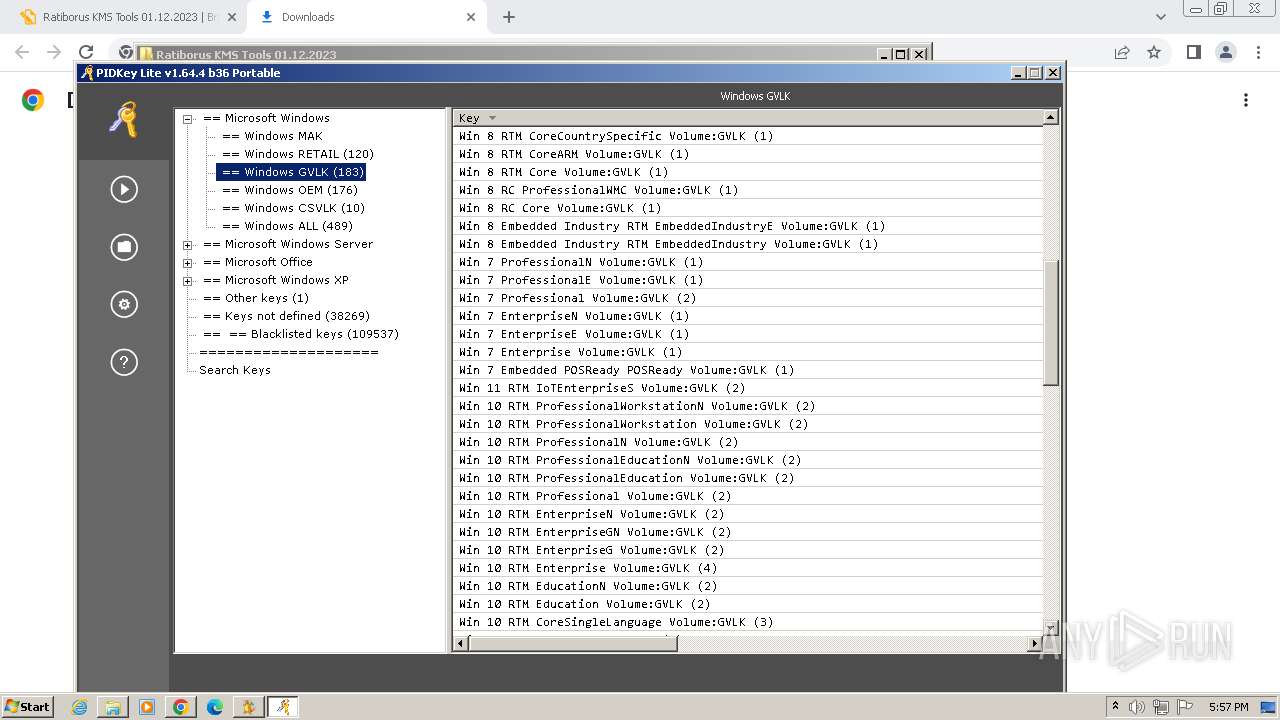Collapse the Microsoft Windows tree node
The height and width of the screenshot is (720, 1280).
point(187,118)
